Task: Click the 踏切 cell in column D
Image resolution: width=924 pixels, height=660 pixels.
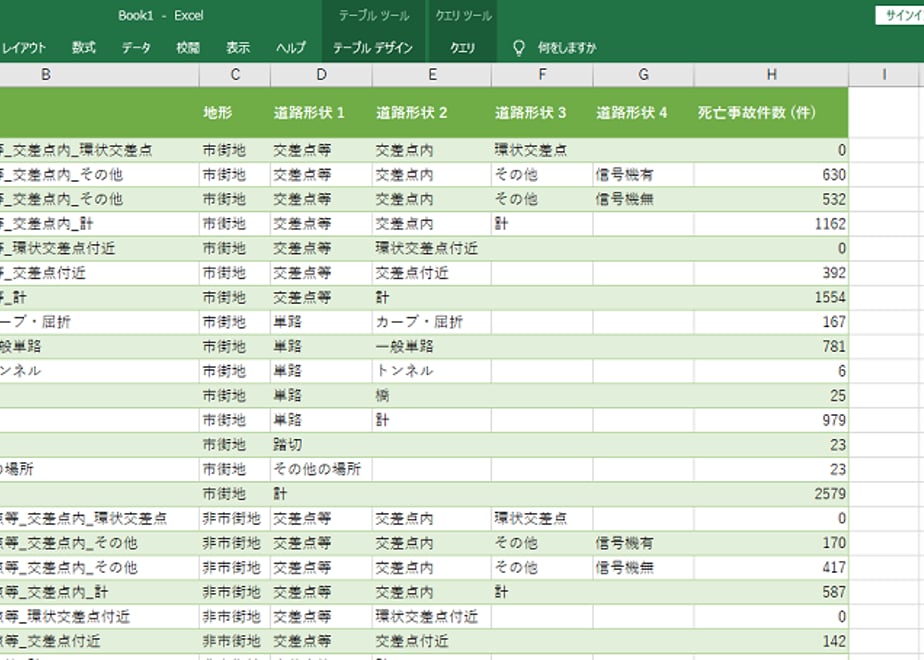Action: [321, 445]
